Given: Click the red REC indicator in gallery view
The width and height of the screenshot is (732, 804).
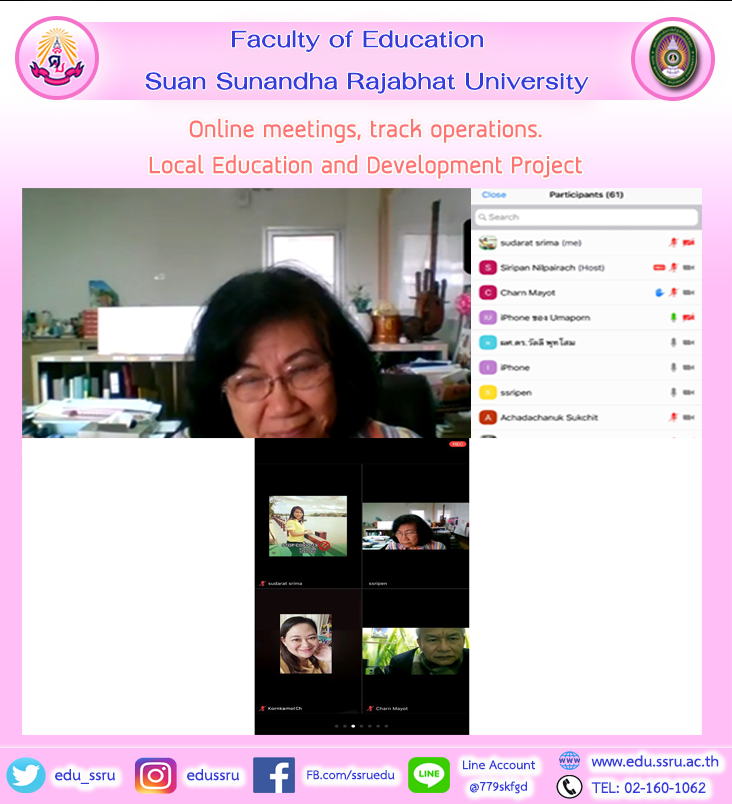Looking at the screenshot, I should coord(457,444).
